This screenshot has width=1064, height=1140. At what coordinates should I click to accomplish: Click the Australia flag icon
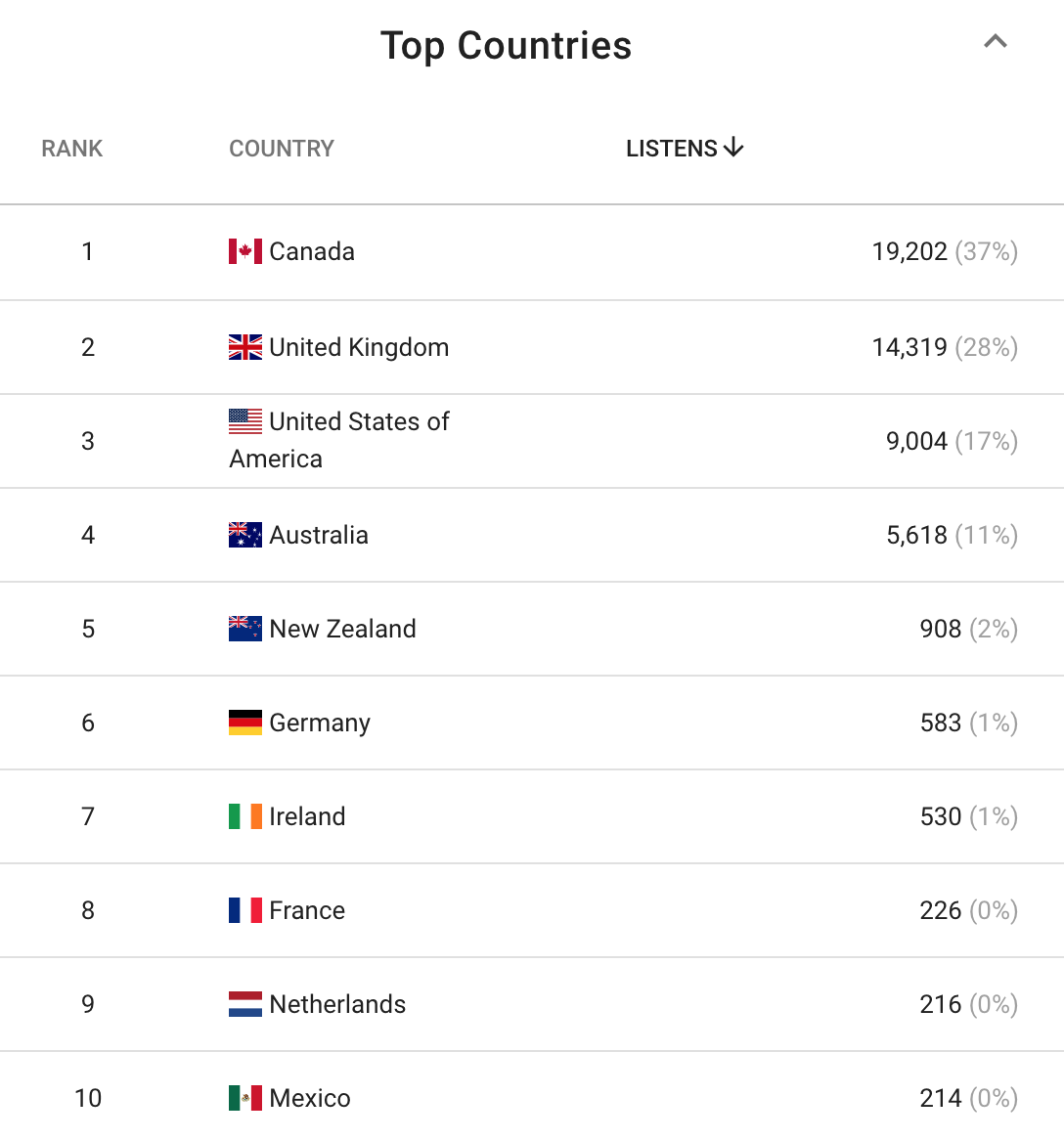pyautogui.click(x=245, y=535)
